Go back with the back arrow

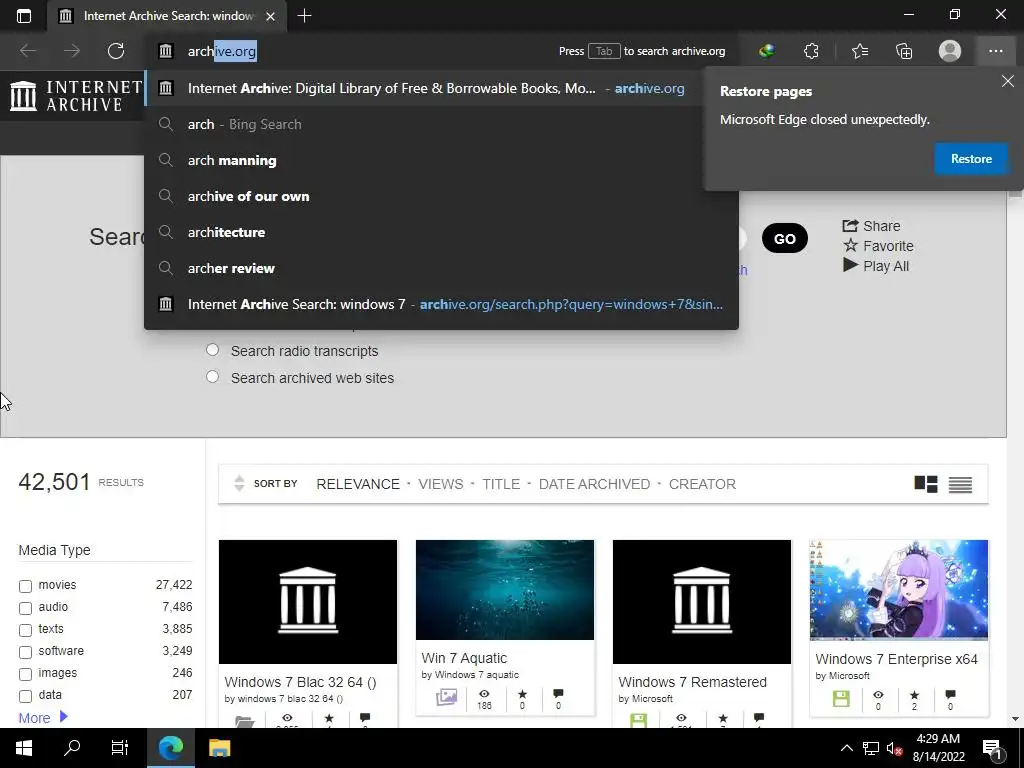[28, 51]
